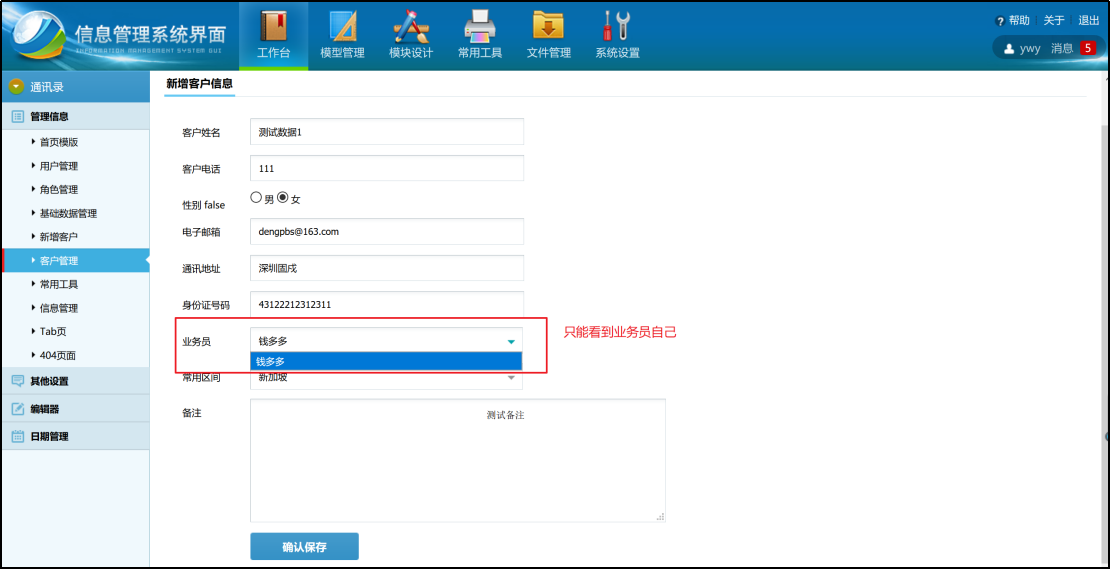Select the 女 radio button
1110x570 pixels.
282,198
